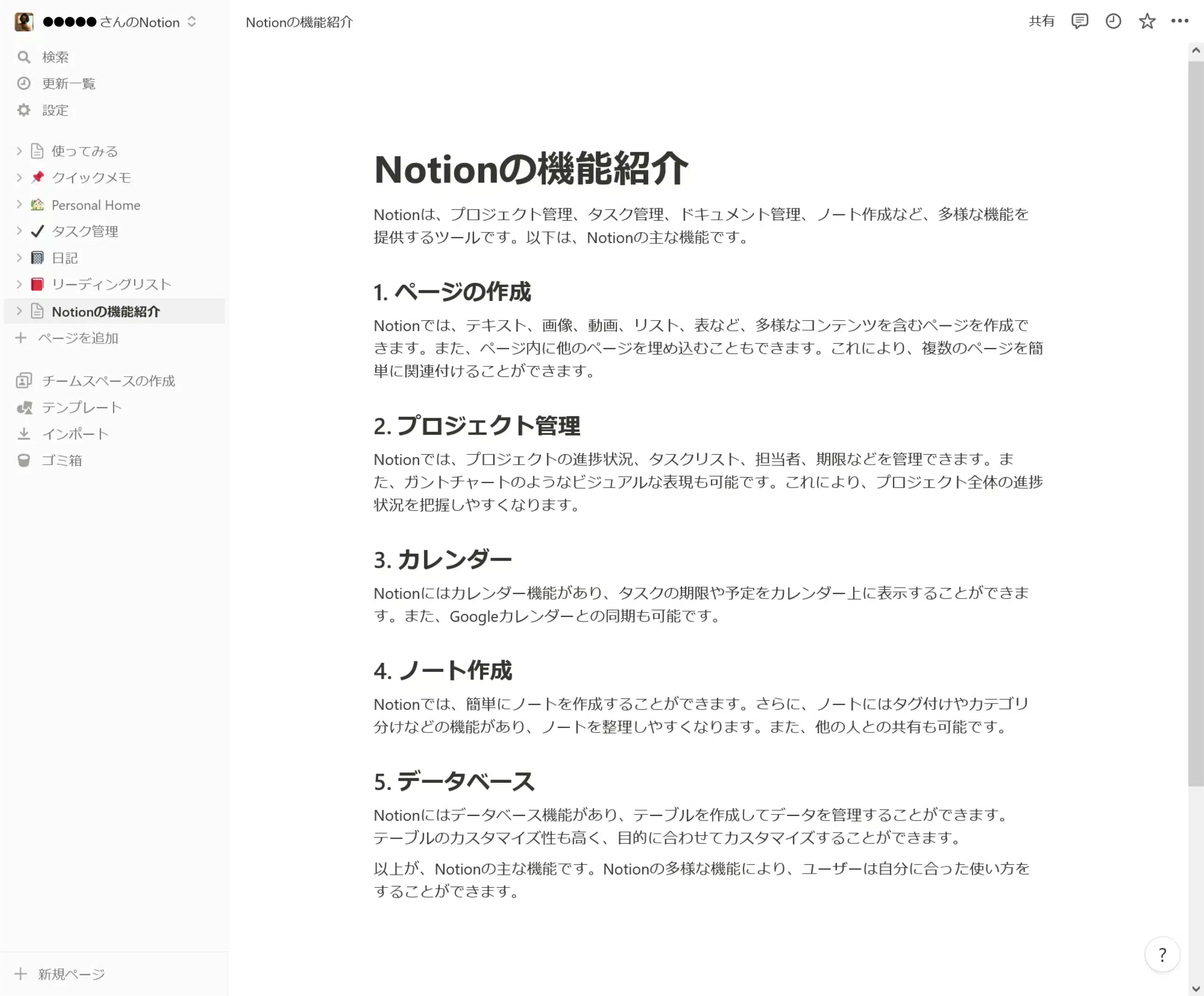Open the 日記 page

coord(65,257)
